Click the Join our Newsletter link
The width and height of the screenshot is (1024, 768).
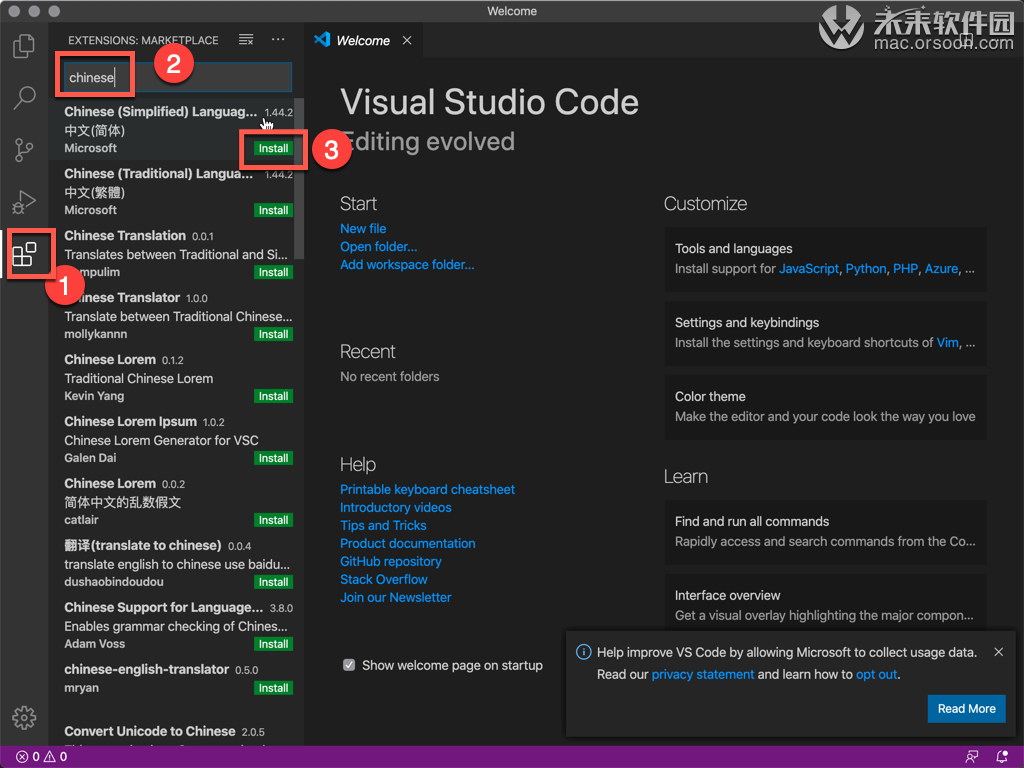(396, 598)
